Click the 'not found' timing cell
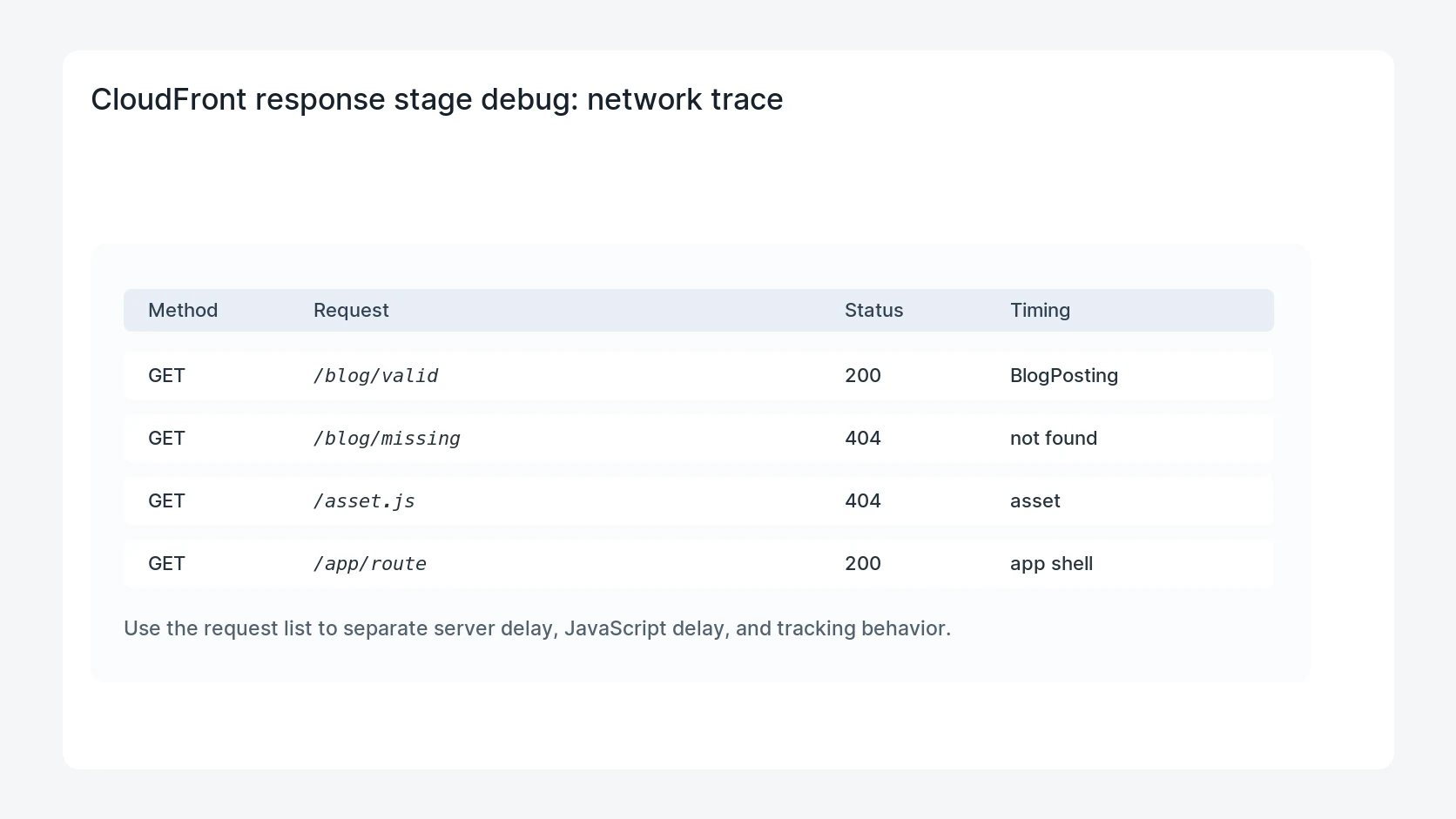The image size is (1456, 819). point(1054,438)
